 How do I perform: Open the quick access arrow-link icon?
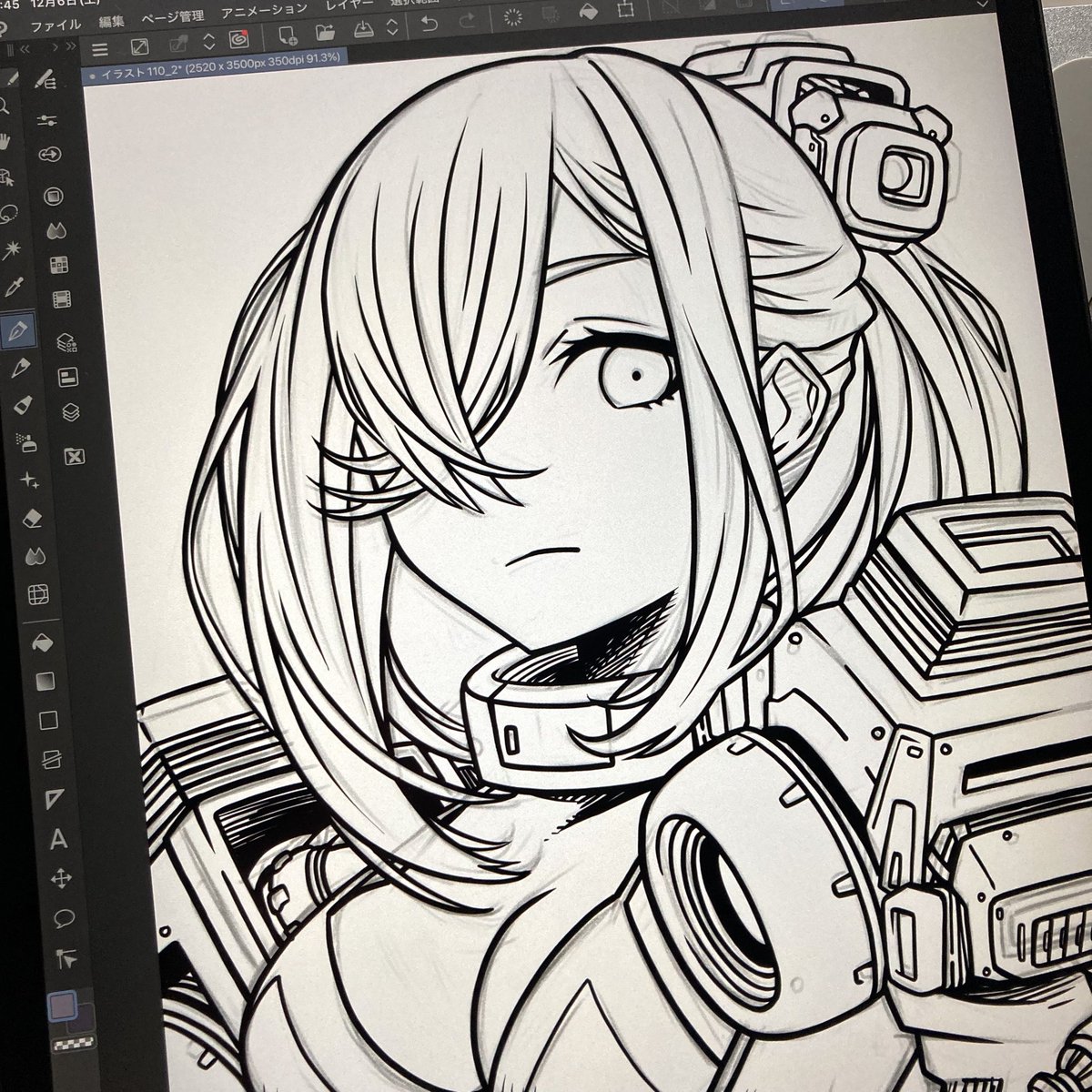pos(50,155)
